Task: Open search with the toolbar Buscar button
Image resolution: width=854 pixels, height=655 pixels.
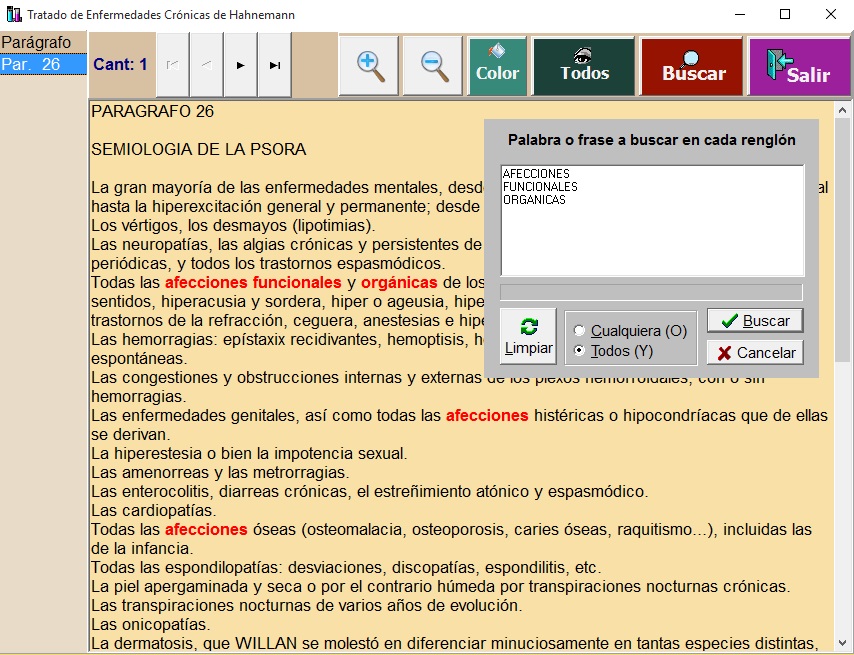Action: coord(692,66)
